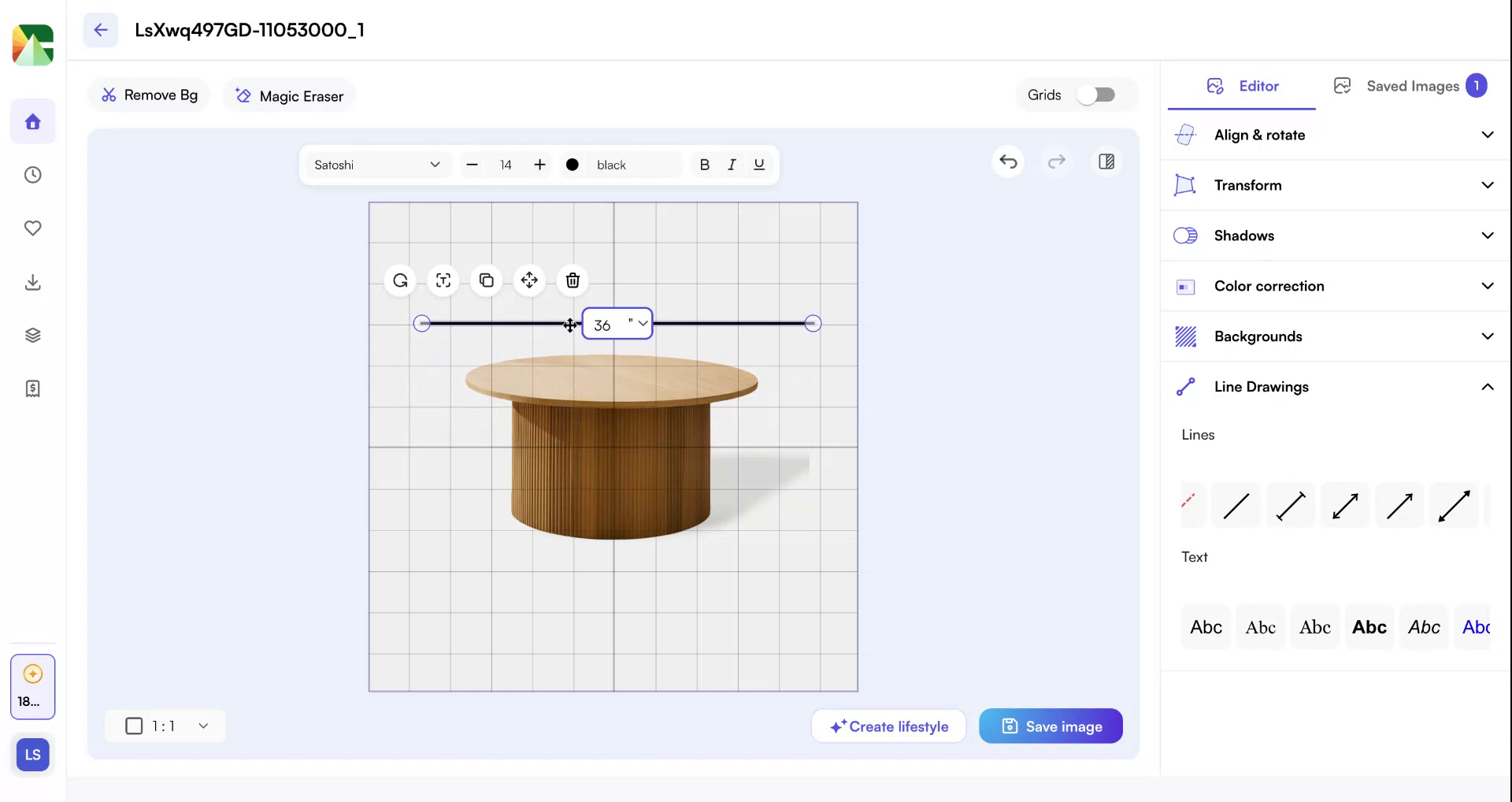Expand the Shadows section
1512x802 pixels.
tap(1333, 235)
